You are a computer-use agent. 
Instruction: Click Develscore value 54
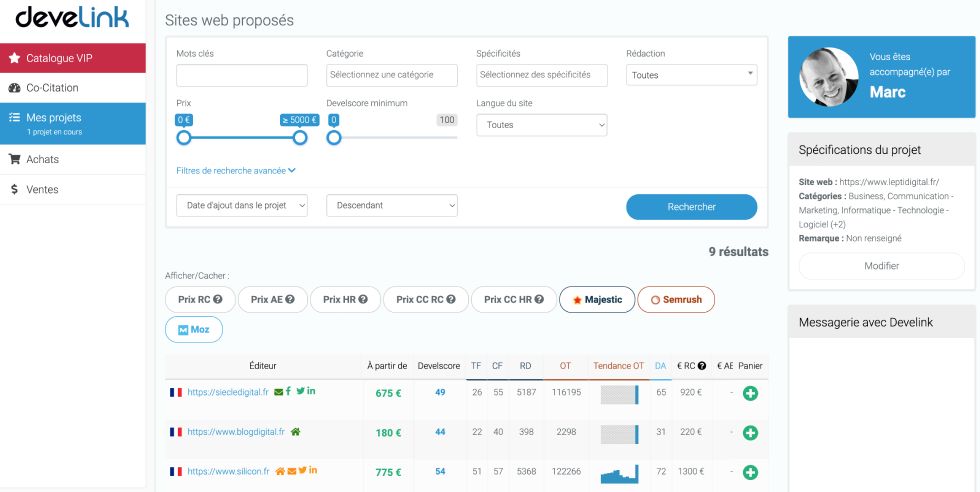tap(440, 471)
